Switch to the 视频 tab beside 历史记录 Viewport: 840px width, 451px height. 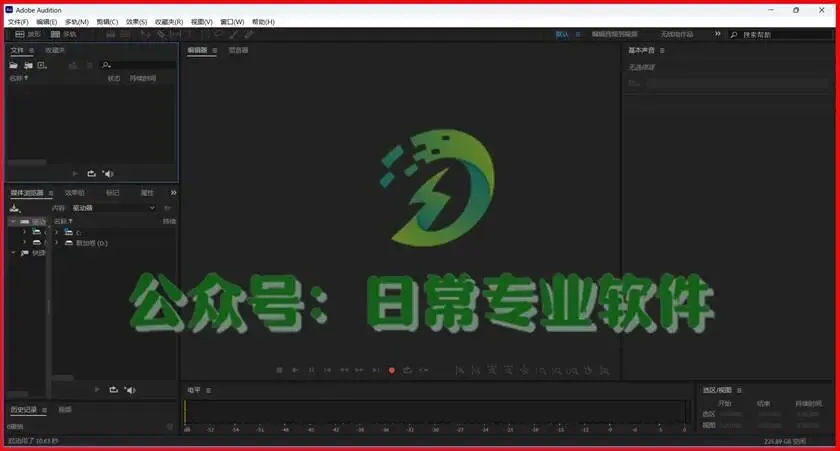click(65, 410)
